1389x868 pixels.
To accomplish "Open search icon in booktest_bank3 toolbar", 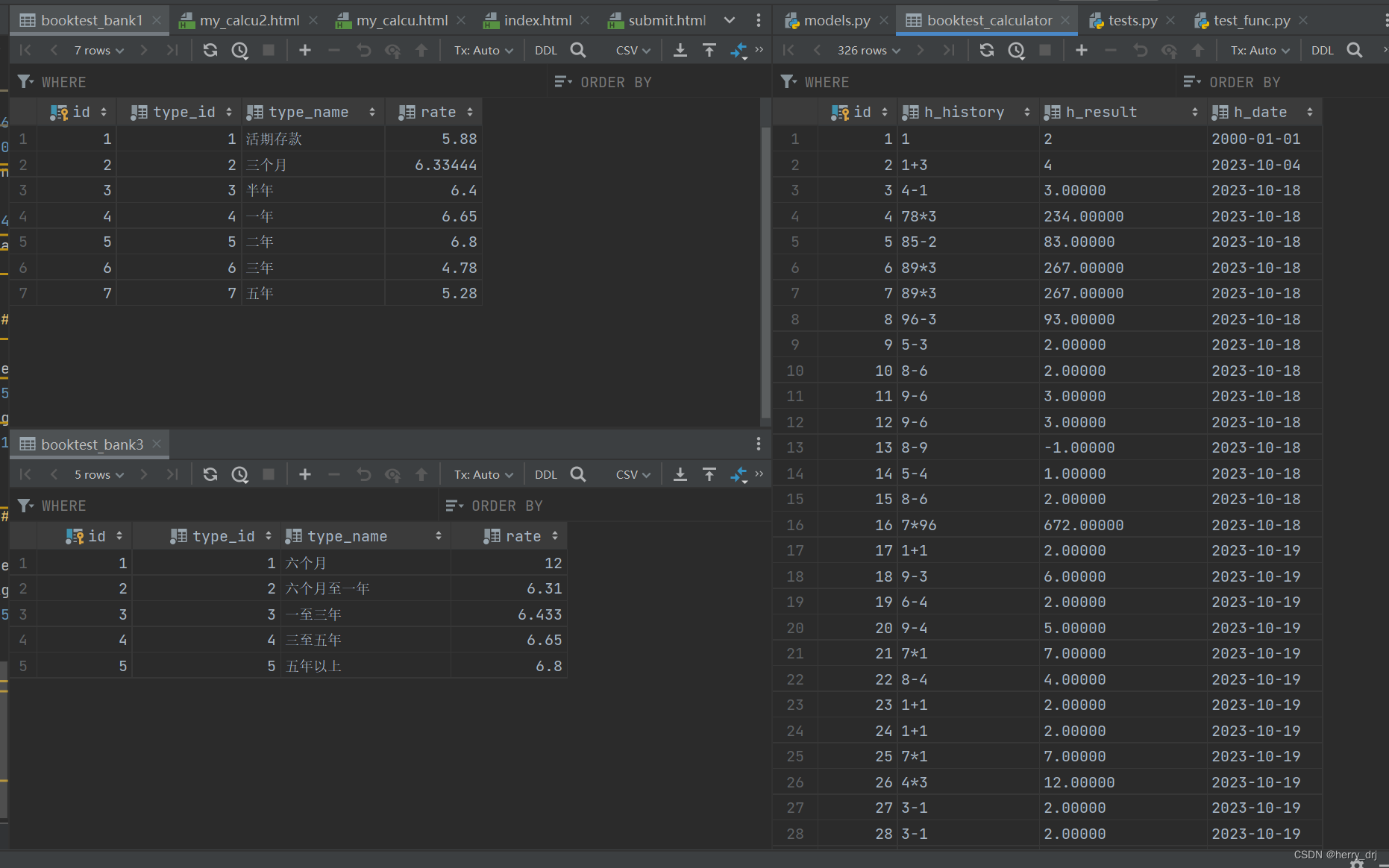I will point(578,474).
